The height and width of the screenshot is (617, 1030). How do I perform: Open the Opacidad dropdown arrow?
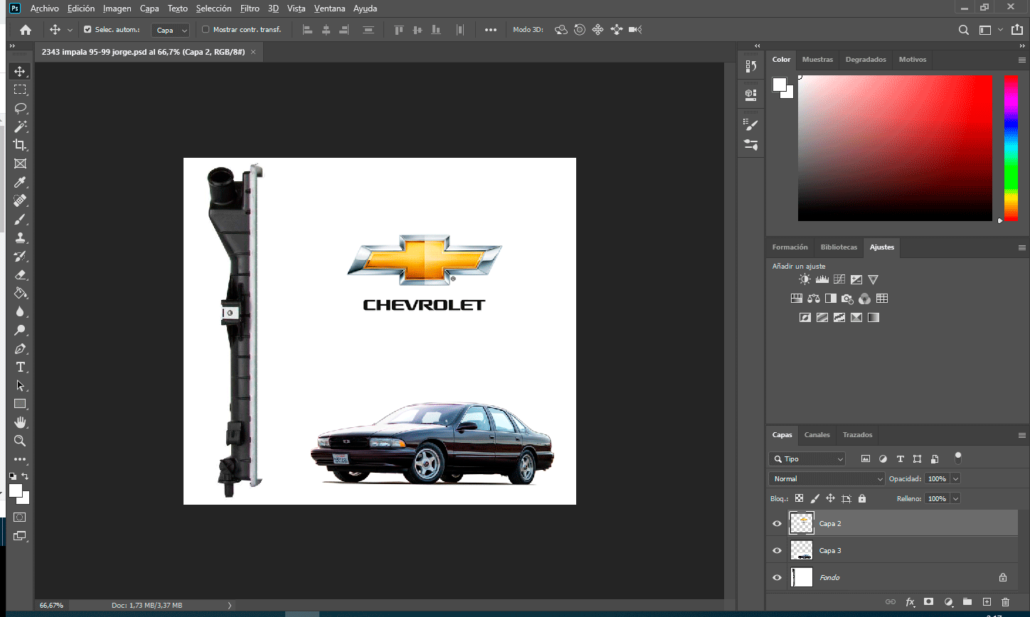(x=956, y=479)
